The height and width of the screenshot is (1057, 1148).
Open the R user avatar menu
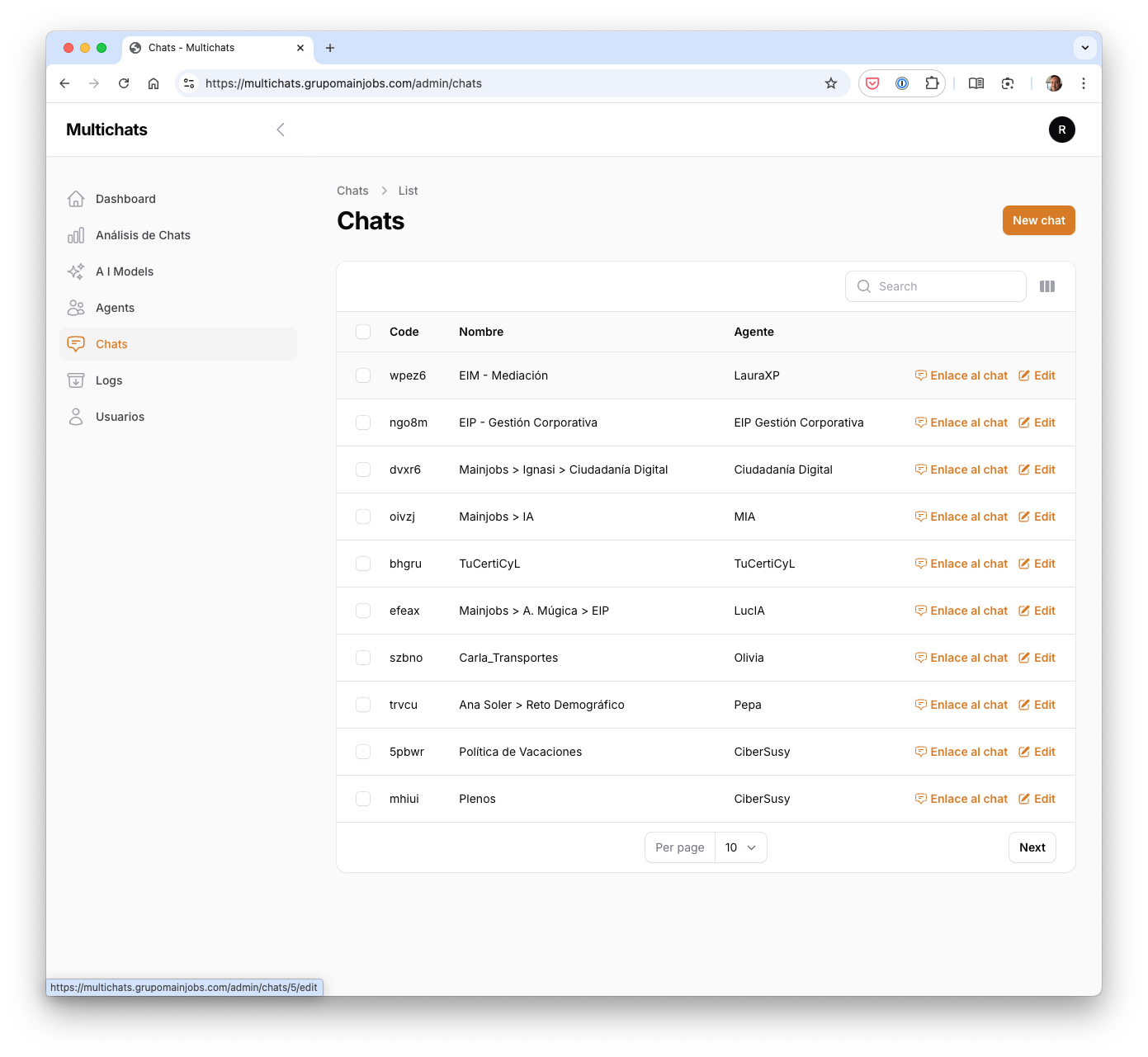click(x=1061, y=130)
